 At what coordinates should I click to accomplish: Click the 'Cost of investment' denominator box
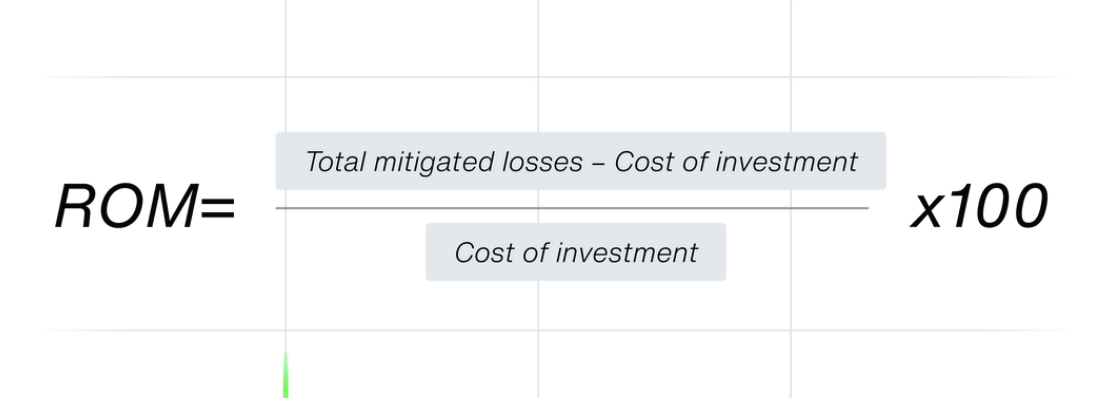(x=576, y=252)
